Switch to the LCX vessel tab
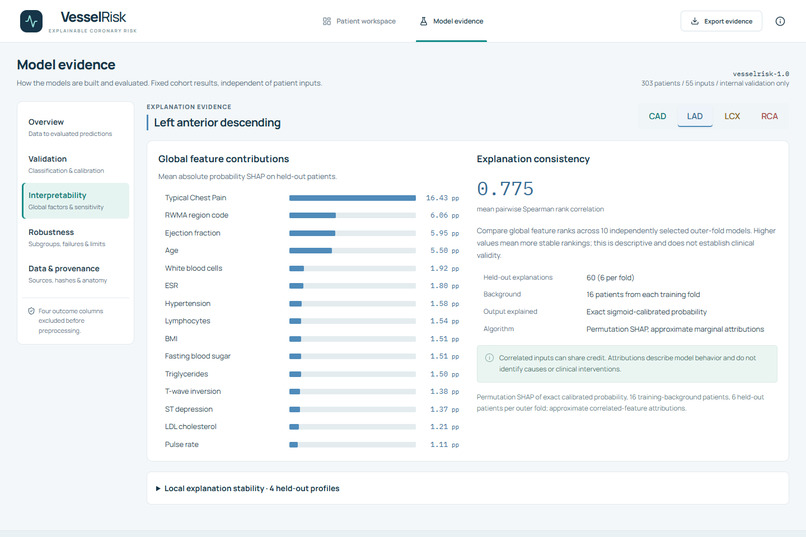Viewport: 806px width, 537px height. pyautogui.click(x=732, y=116)
